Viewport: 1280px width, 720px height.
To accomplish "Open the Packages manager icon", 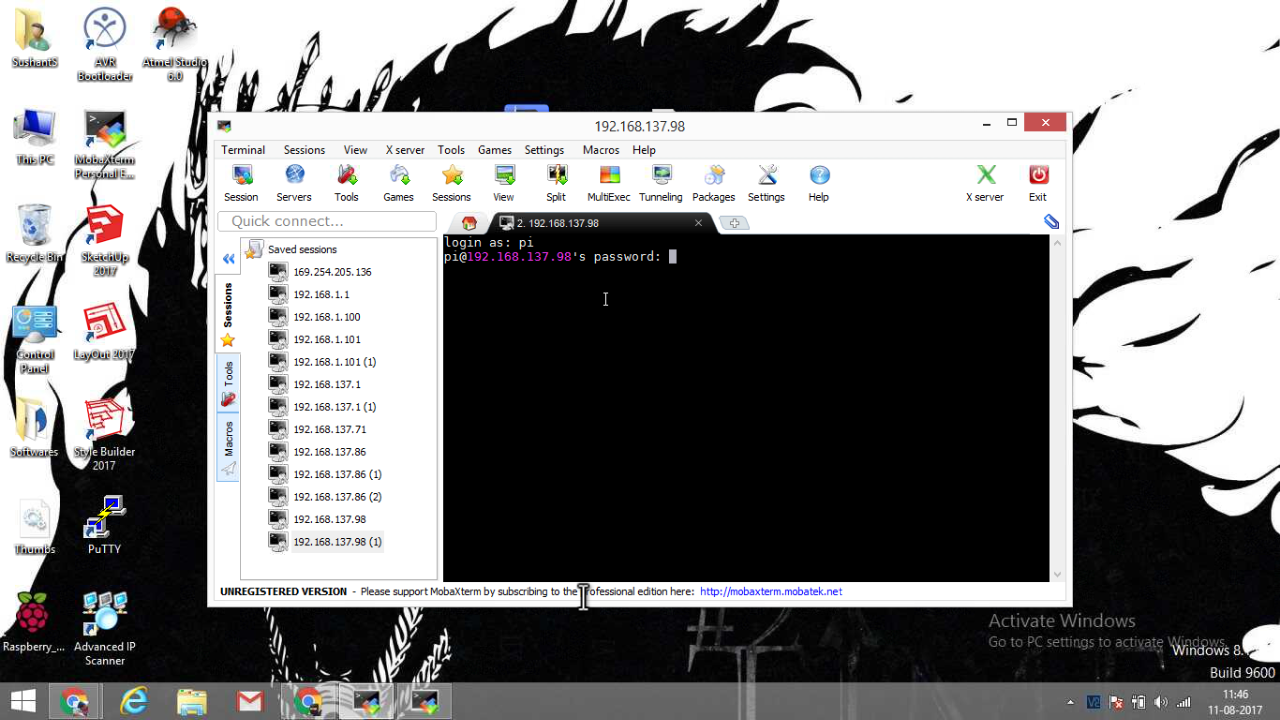I will pos(713,183).
